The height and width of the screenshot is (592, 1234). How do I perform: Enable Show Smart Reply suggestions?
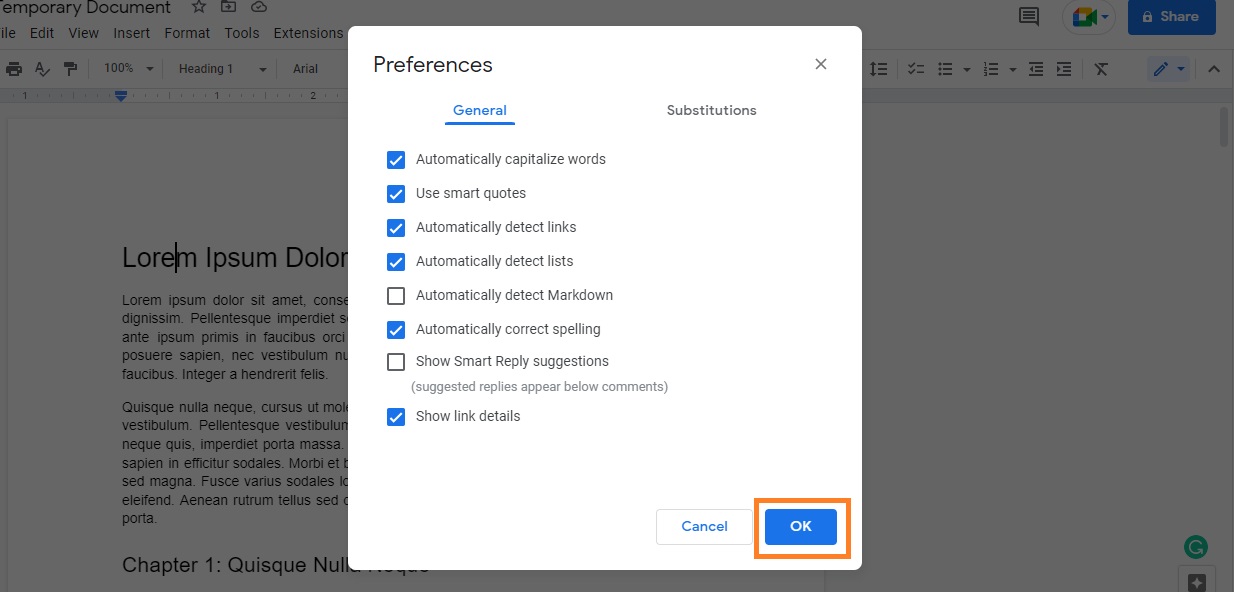click(396, 361)
